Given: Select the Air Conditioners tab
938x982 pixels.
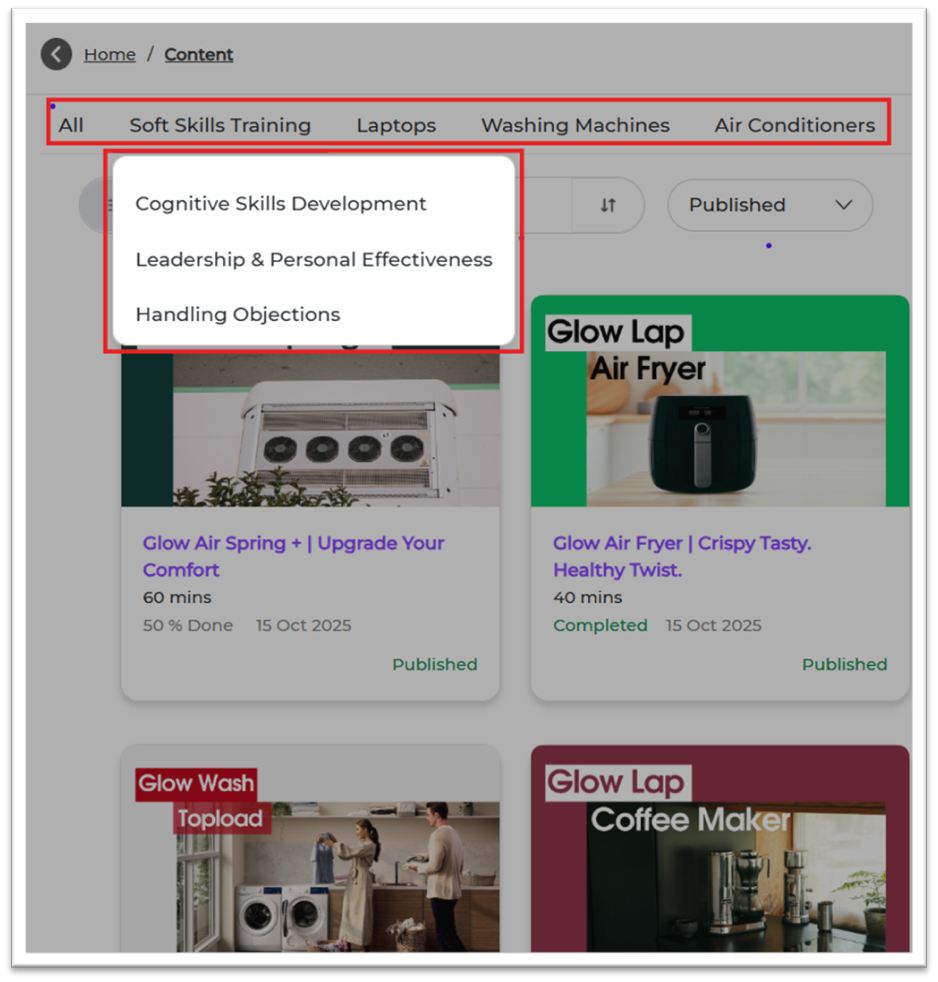Looking at the screenshot, I should (794, 125).
